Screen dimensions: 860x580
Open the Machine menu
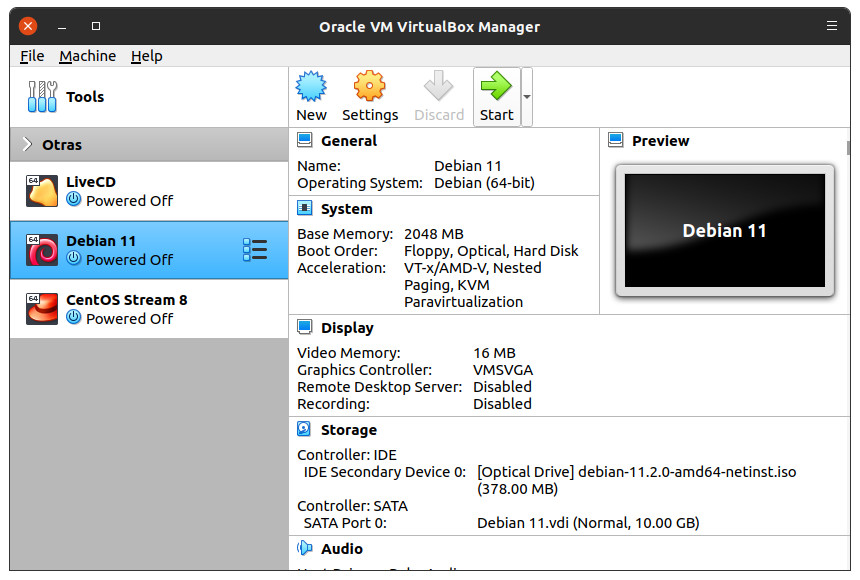coord(87,56)
